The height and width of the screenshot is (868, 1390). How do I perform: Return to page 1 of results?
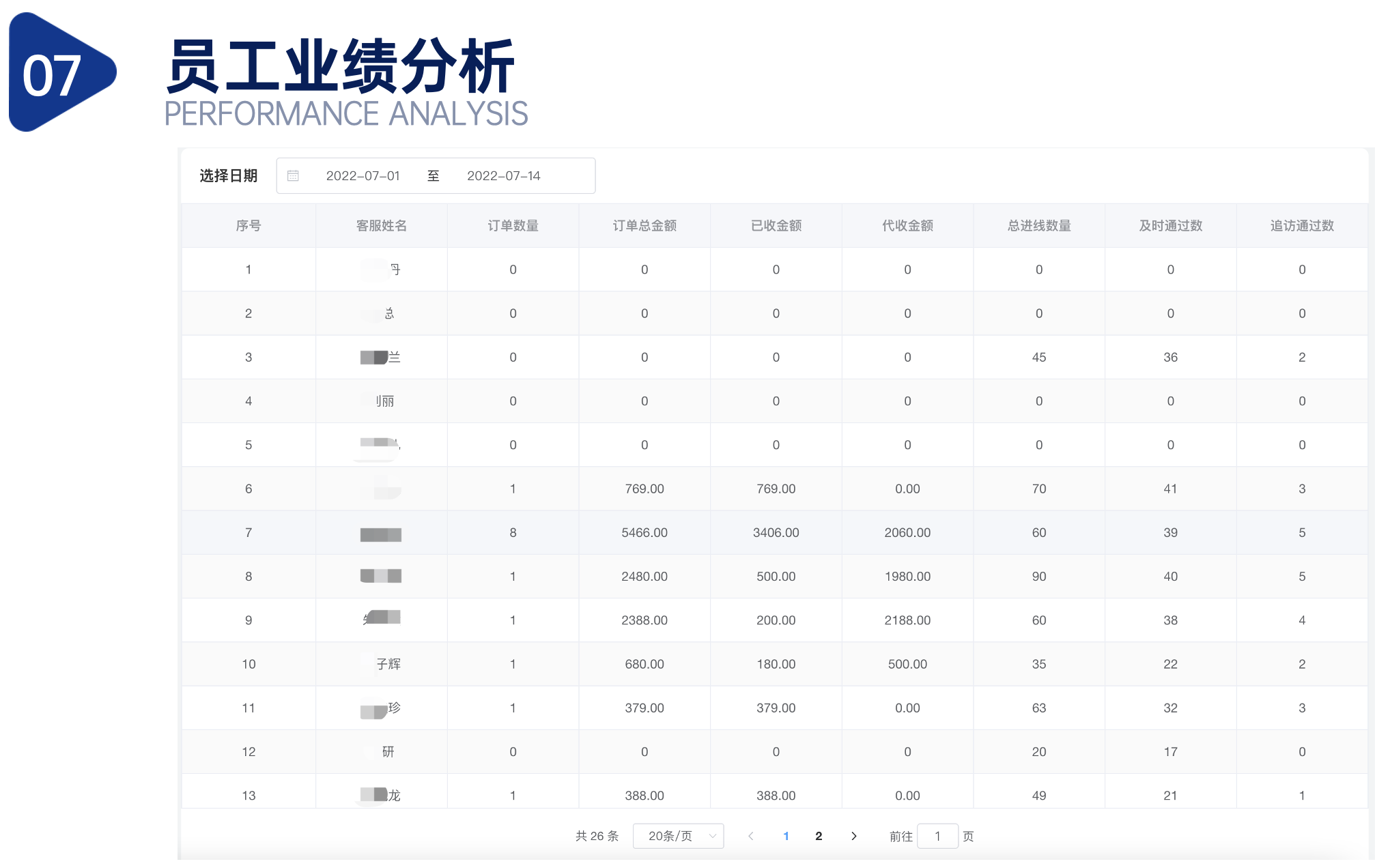786,835
